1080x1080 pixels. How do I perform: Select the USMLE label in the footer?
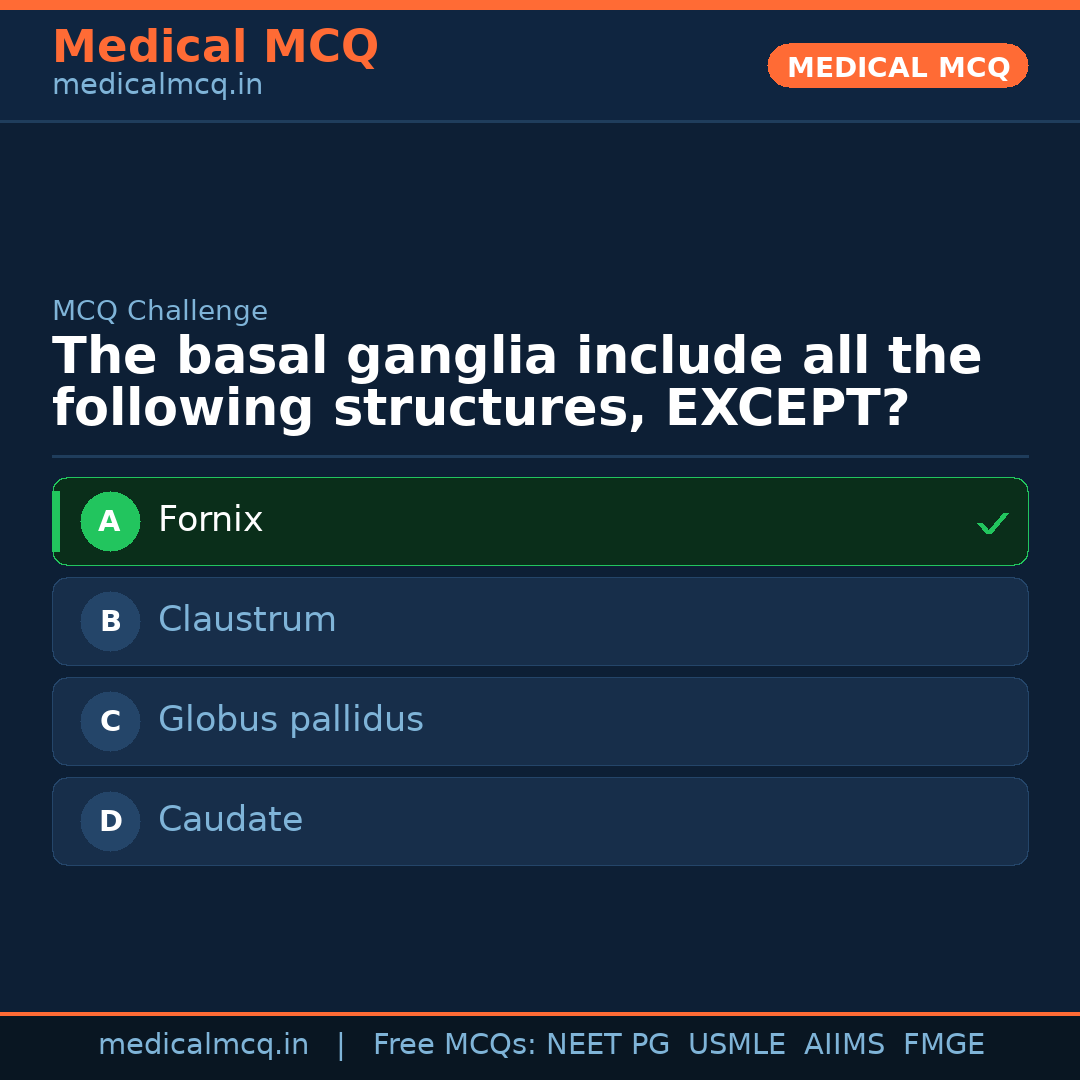[x=737, y=1043]
